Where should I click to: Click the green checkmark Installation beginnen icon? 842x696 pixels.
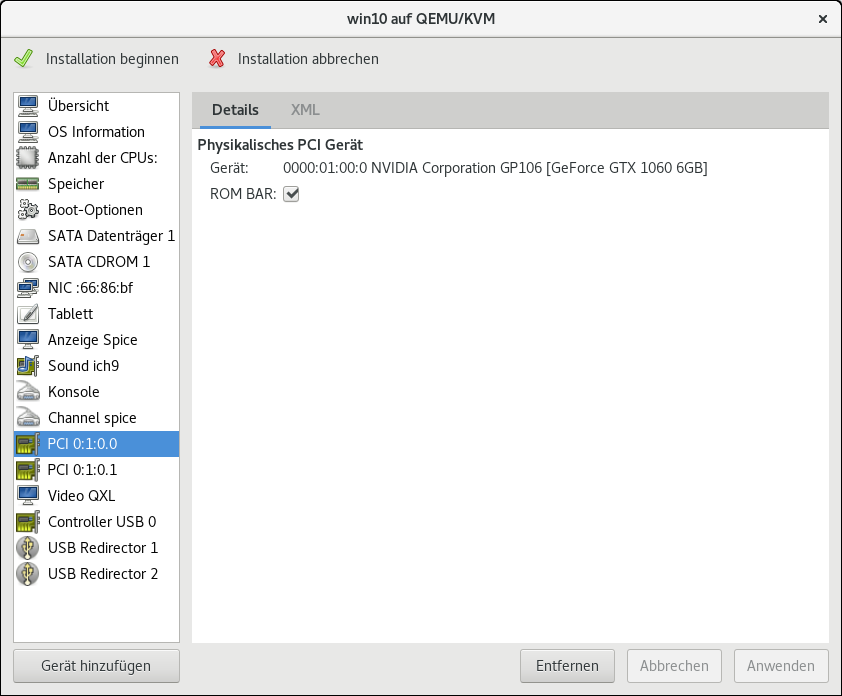[x=23, y=59]
